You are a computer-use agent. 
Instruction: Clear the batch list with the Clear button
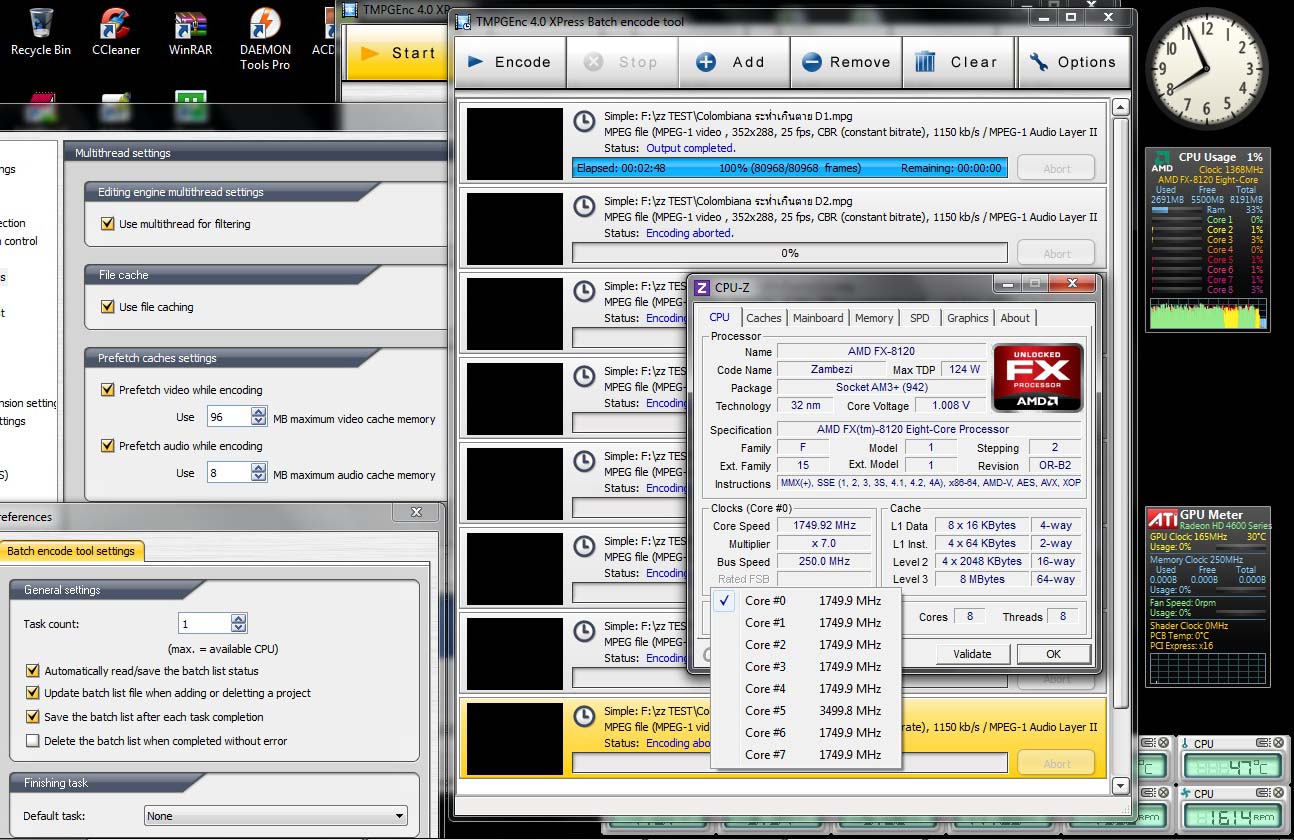tap(958, 62)
